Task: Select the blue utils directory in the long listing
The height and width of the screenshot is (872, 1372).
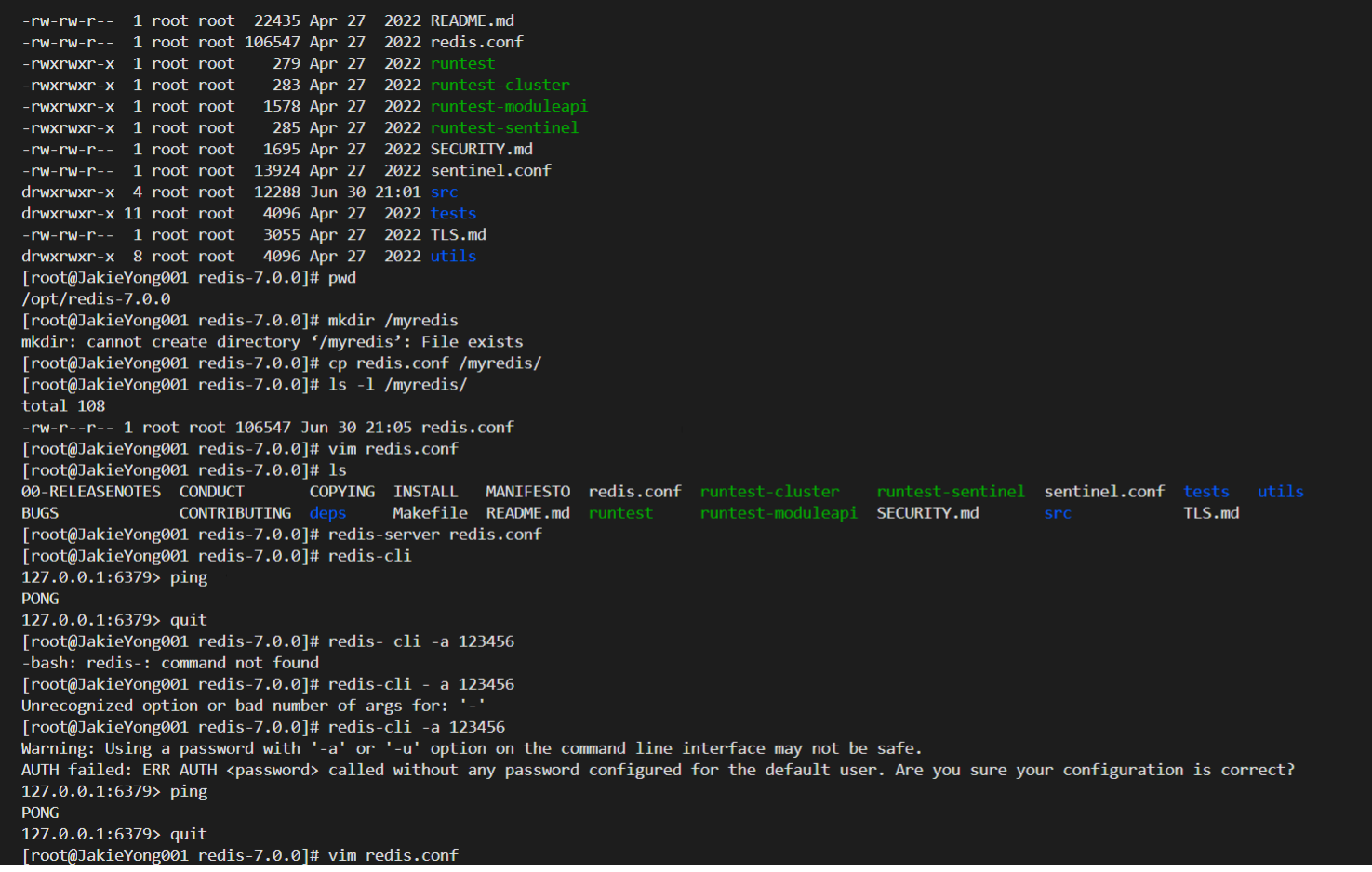Action: pos(453,256)
